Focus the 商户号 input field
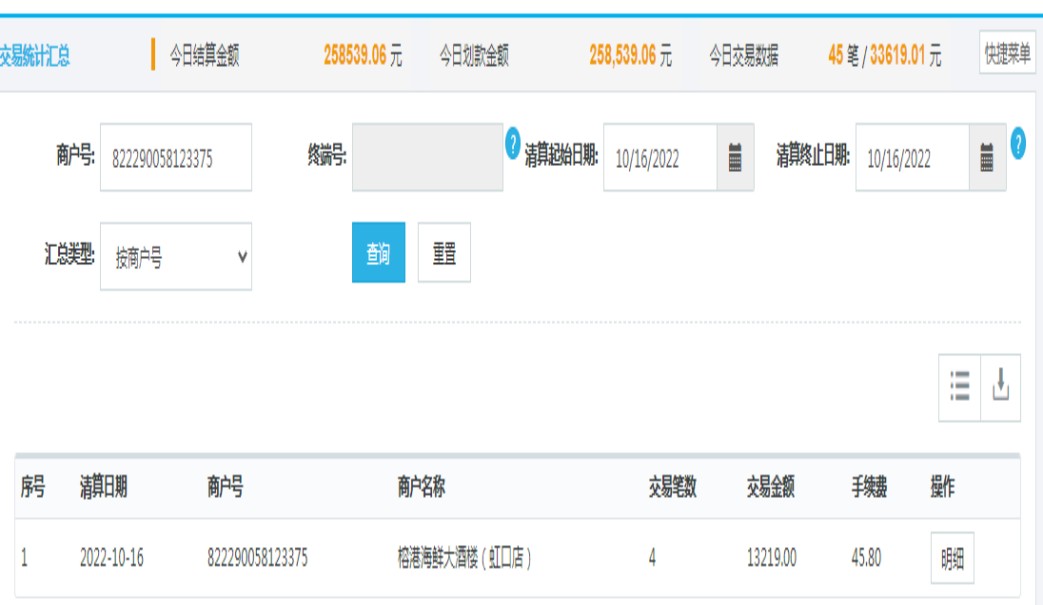 [176, 158]
